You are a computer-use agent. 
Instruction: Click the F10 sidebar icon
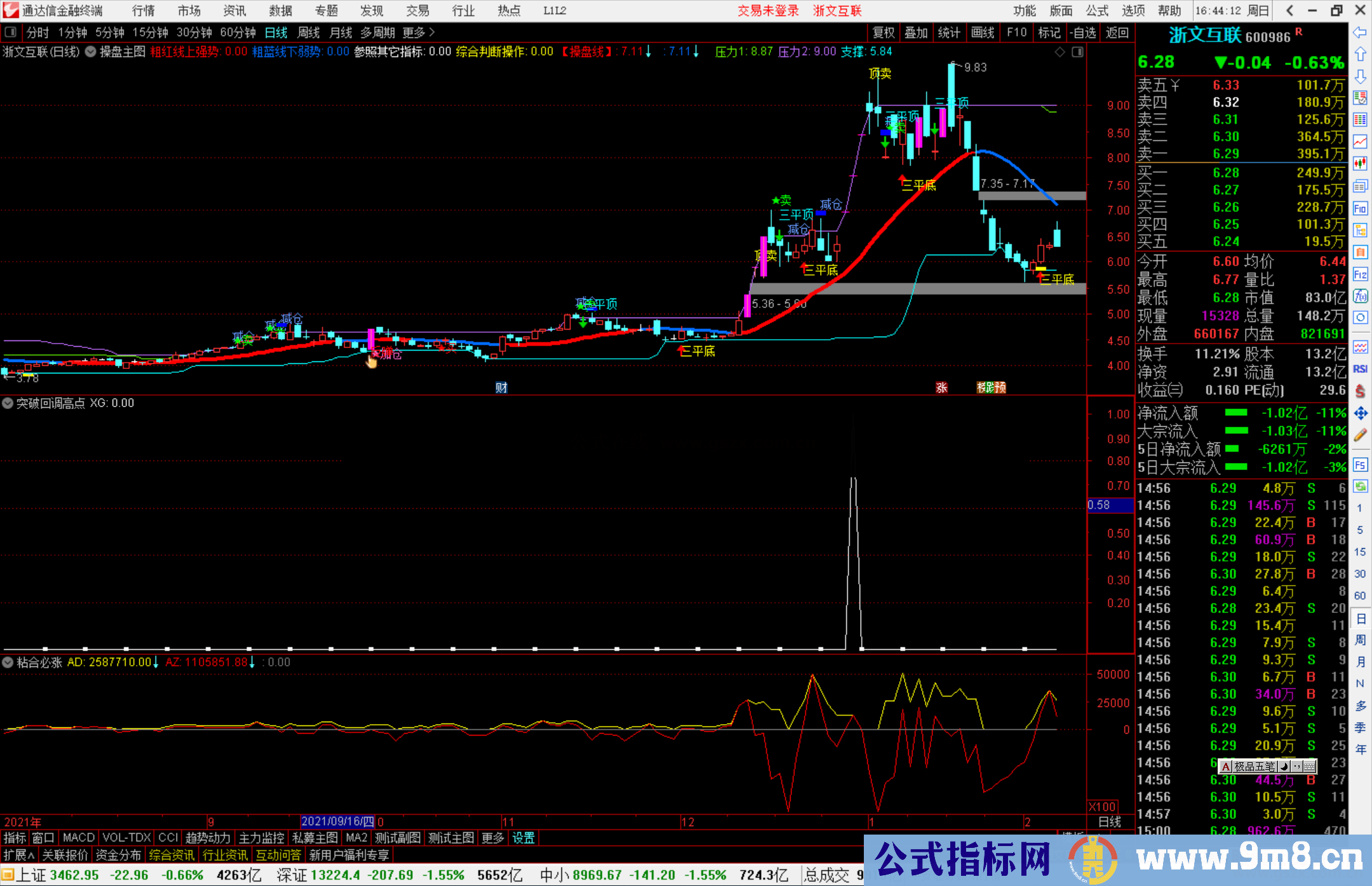(x=1360, y=208)
